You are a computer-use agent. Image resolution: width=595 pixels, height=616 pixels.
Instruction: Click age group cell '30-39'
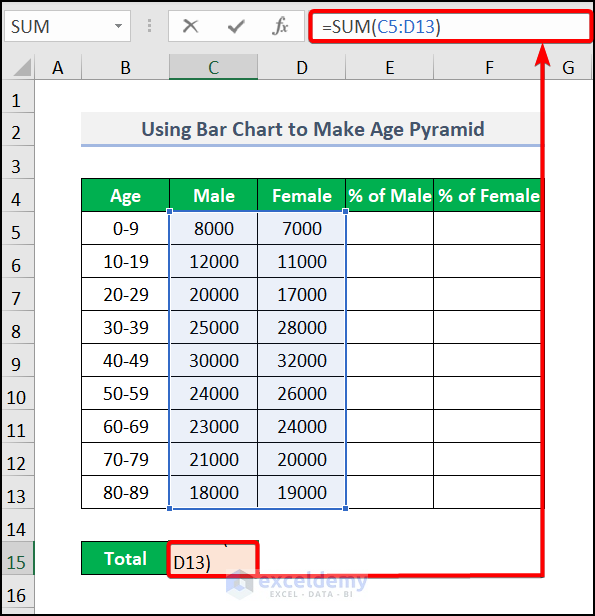coord(125,327)
